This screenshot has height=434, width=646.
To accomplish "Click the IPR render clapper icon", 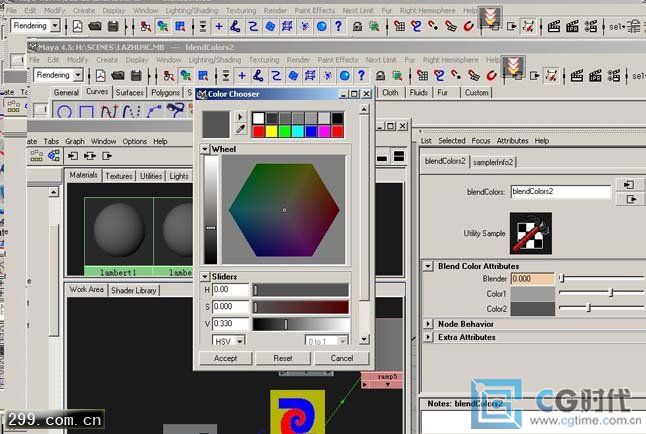I will pos(595,76).
